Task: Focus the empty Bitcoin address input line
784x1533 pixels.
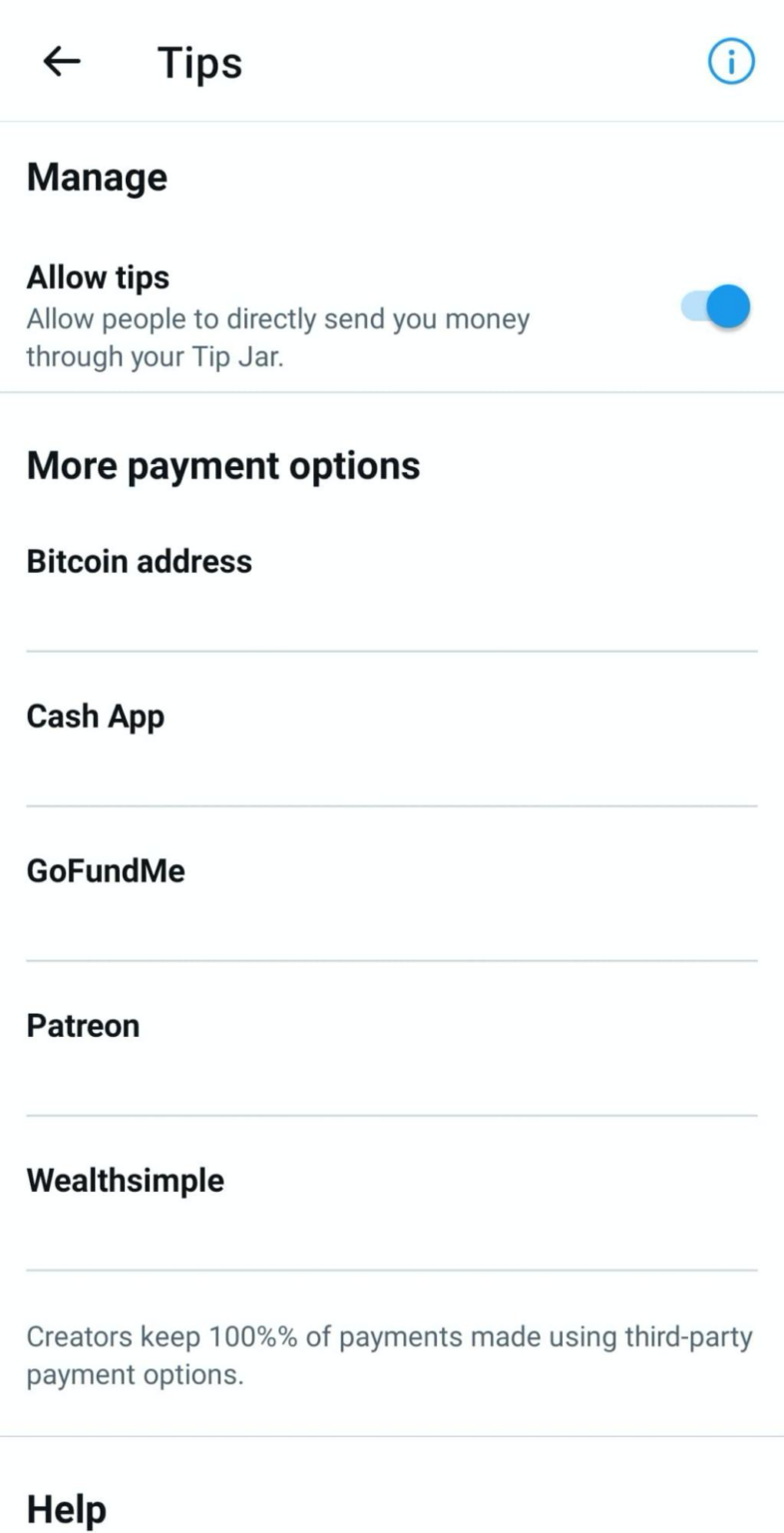Action: [x=391, y=619]
